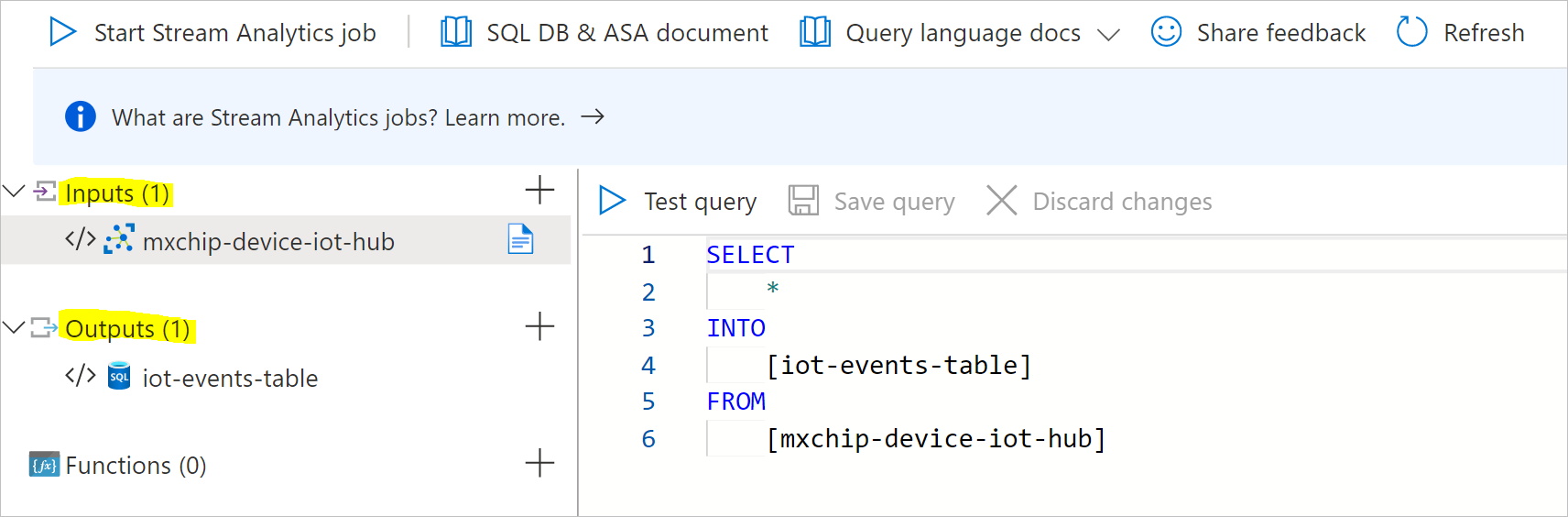Follow the Learn more arrow icon
The height and width of the screenshot is (517, 1568).
pyautogui.click(x=593, y=116)
